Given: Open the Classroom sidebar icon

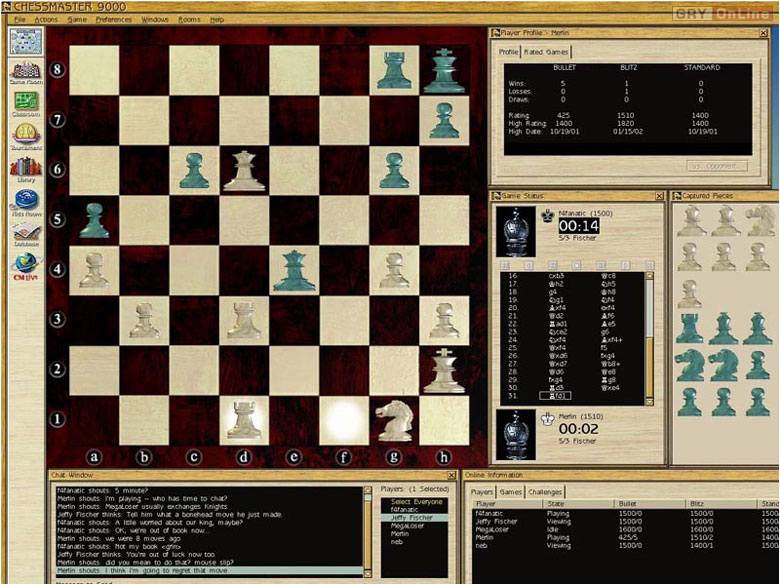Looking at the screenshot, I should click(26, 104).
